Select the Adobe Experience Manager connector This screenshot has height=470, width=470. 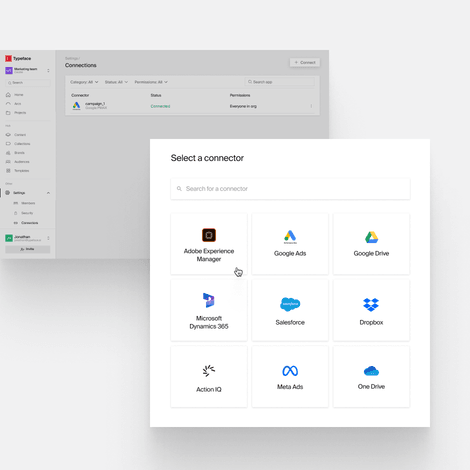pos(209,244)
